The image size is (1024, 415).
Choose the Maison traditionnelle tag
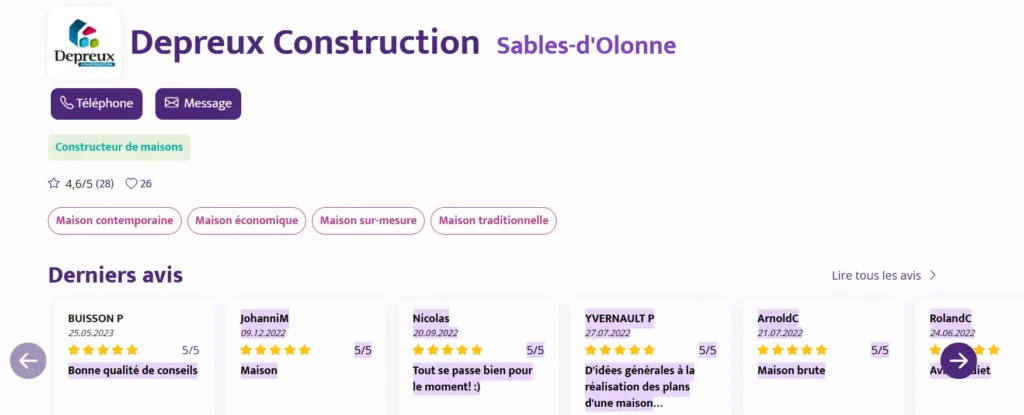493,221
